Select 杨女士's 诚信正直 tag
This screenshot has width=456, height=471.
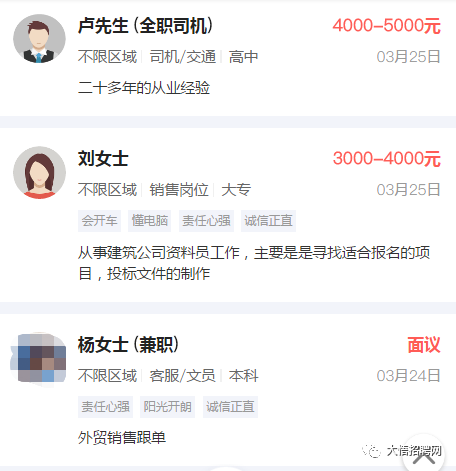(x=230, y=407)
